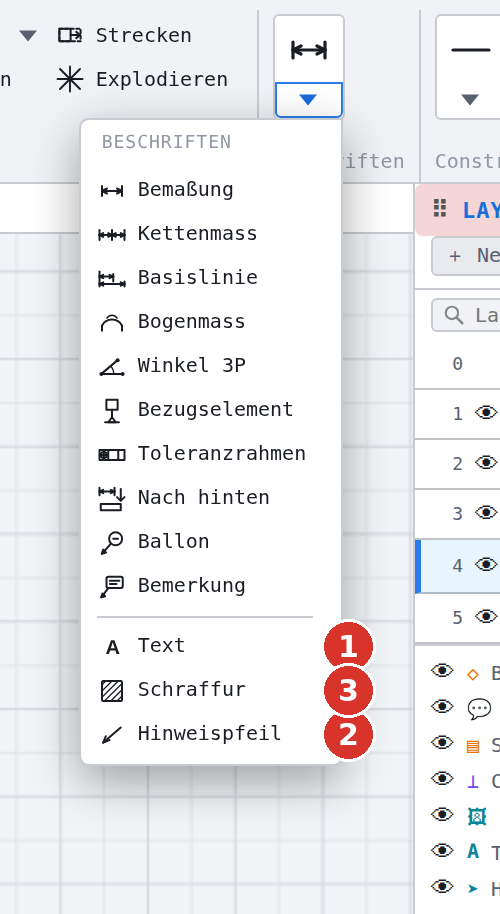The height and width of the screenshot is (914, 500).
Task: Activate the Winkel 3P angle icon
Action: [x=112, y=367]
